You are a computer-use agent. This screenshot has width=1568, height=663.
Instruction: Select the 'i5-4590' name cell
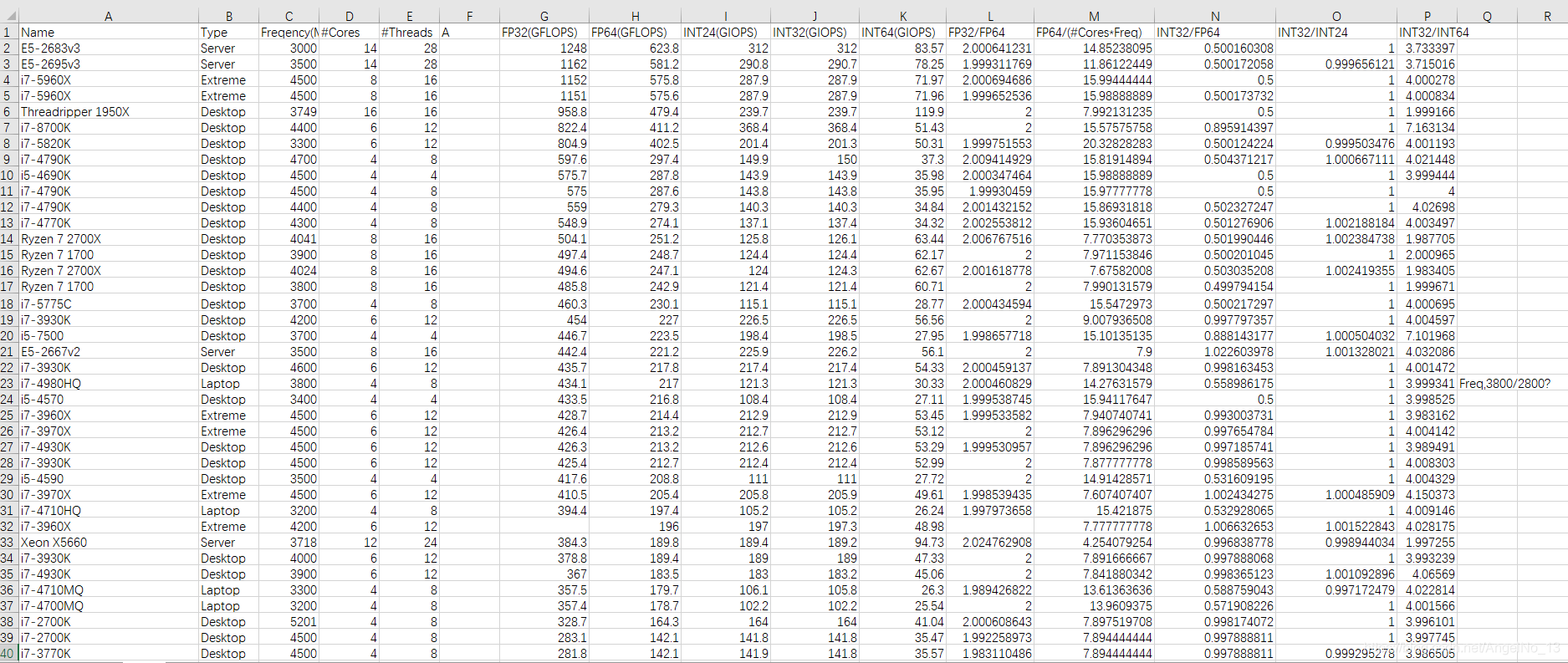point(109,479)
